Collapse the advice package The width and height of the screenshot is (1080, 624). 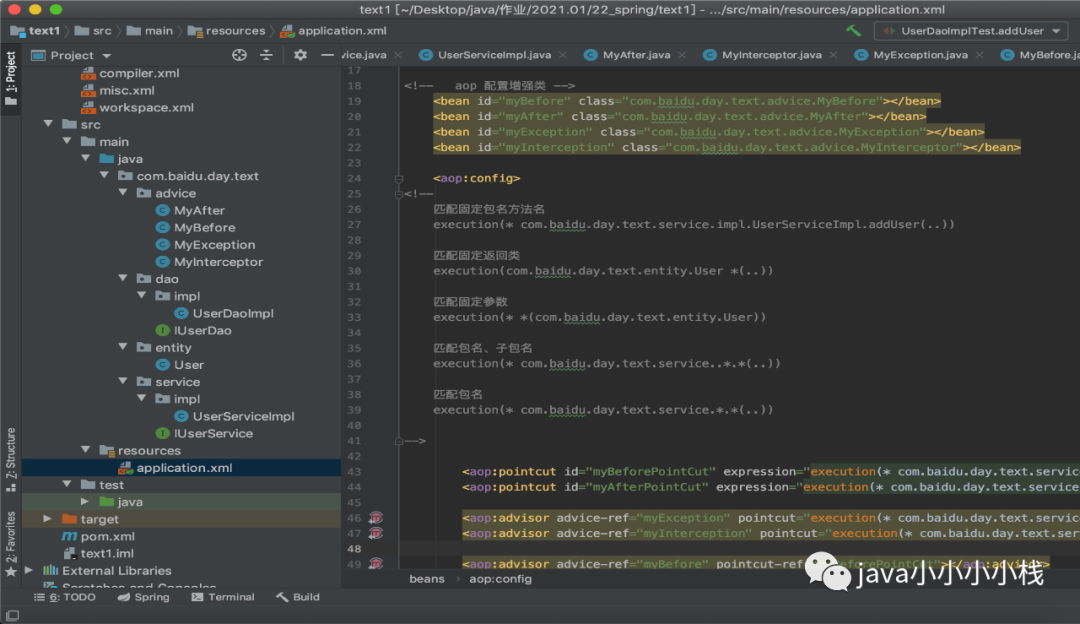[x=123, y=193]
